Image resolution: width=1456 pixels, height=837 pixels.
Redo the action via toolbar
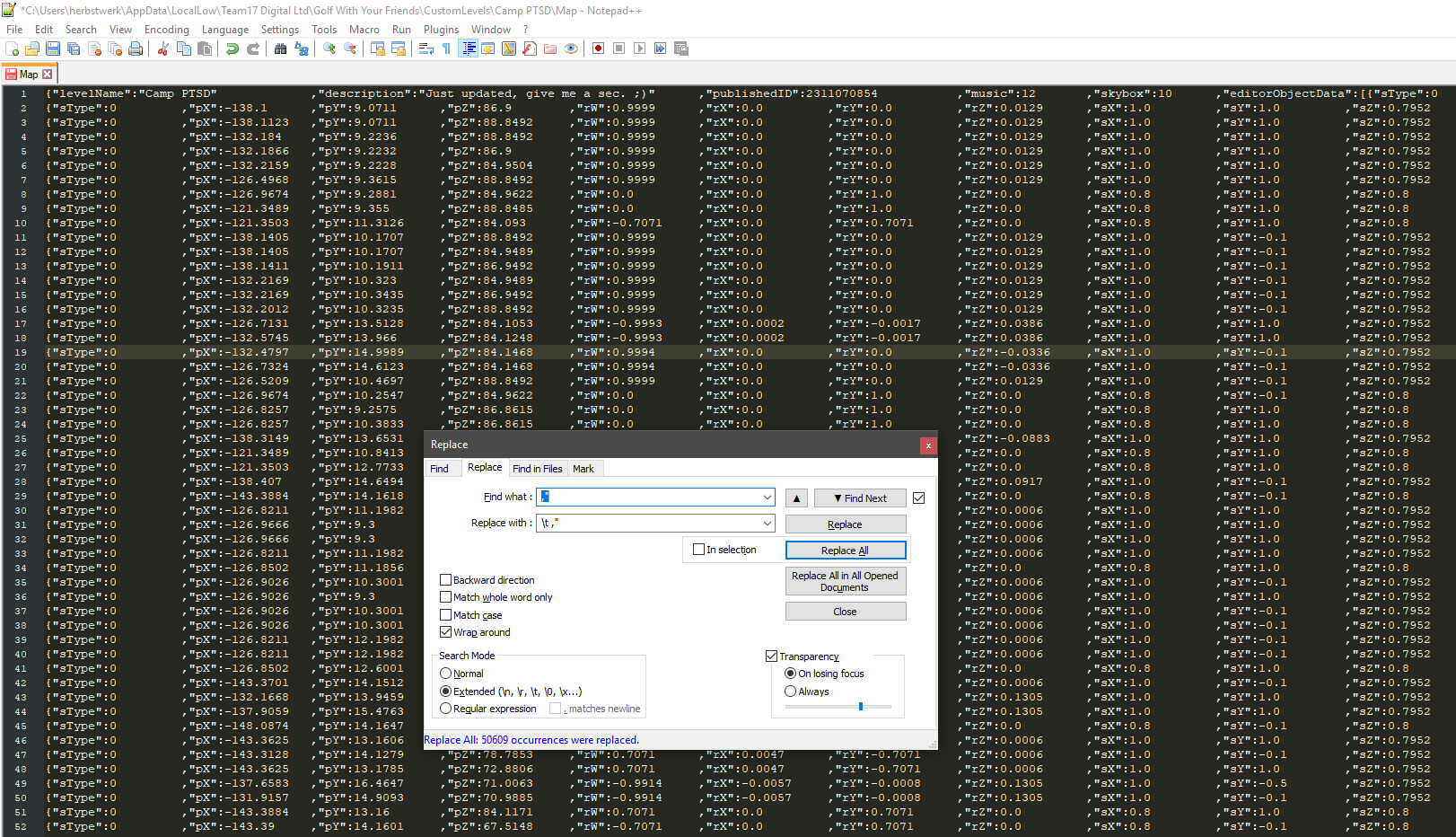[253, 48]
